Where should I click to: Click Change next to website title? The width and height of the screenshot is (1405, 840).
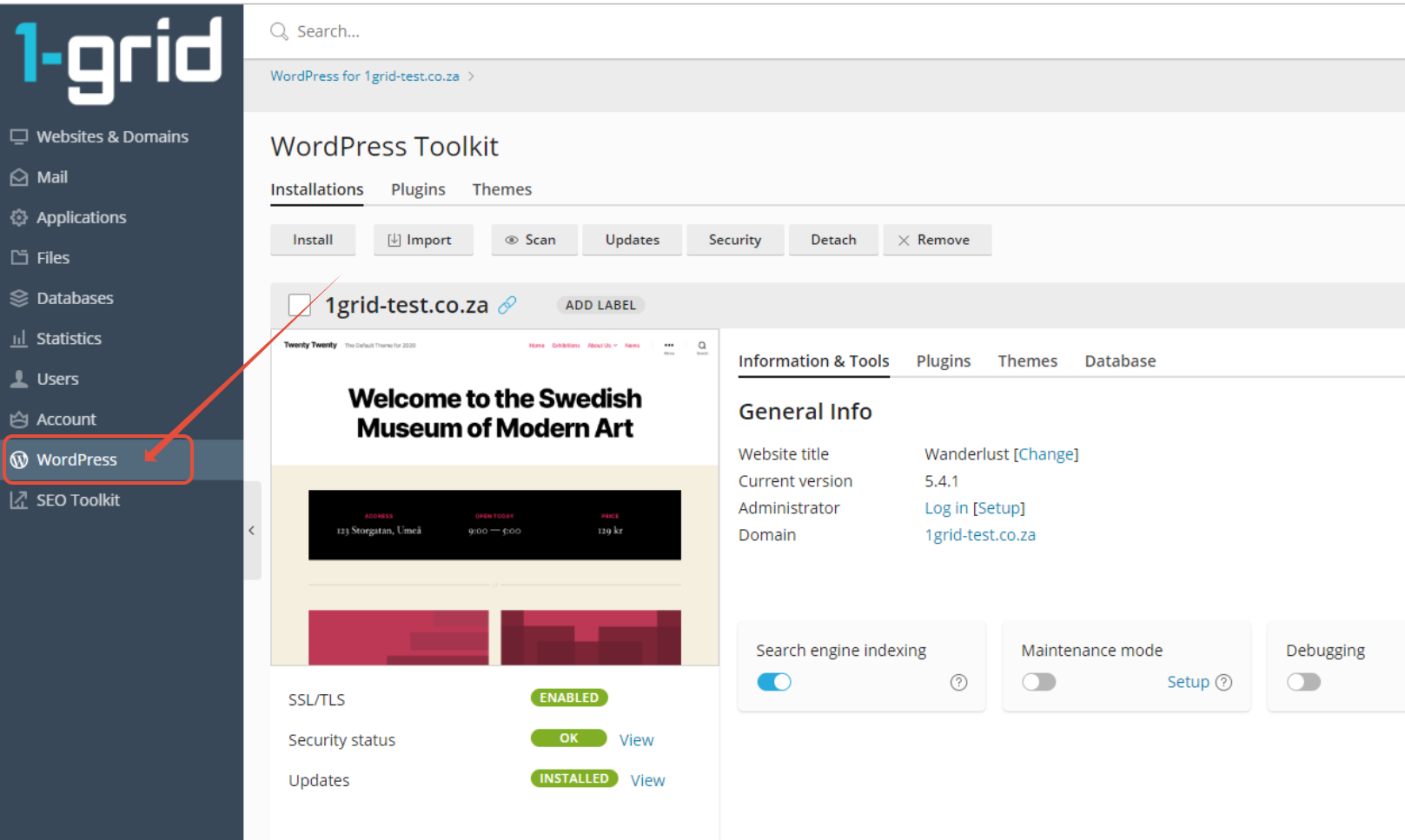[x=1046, y=454]
